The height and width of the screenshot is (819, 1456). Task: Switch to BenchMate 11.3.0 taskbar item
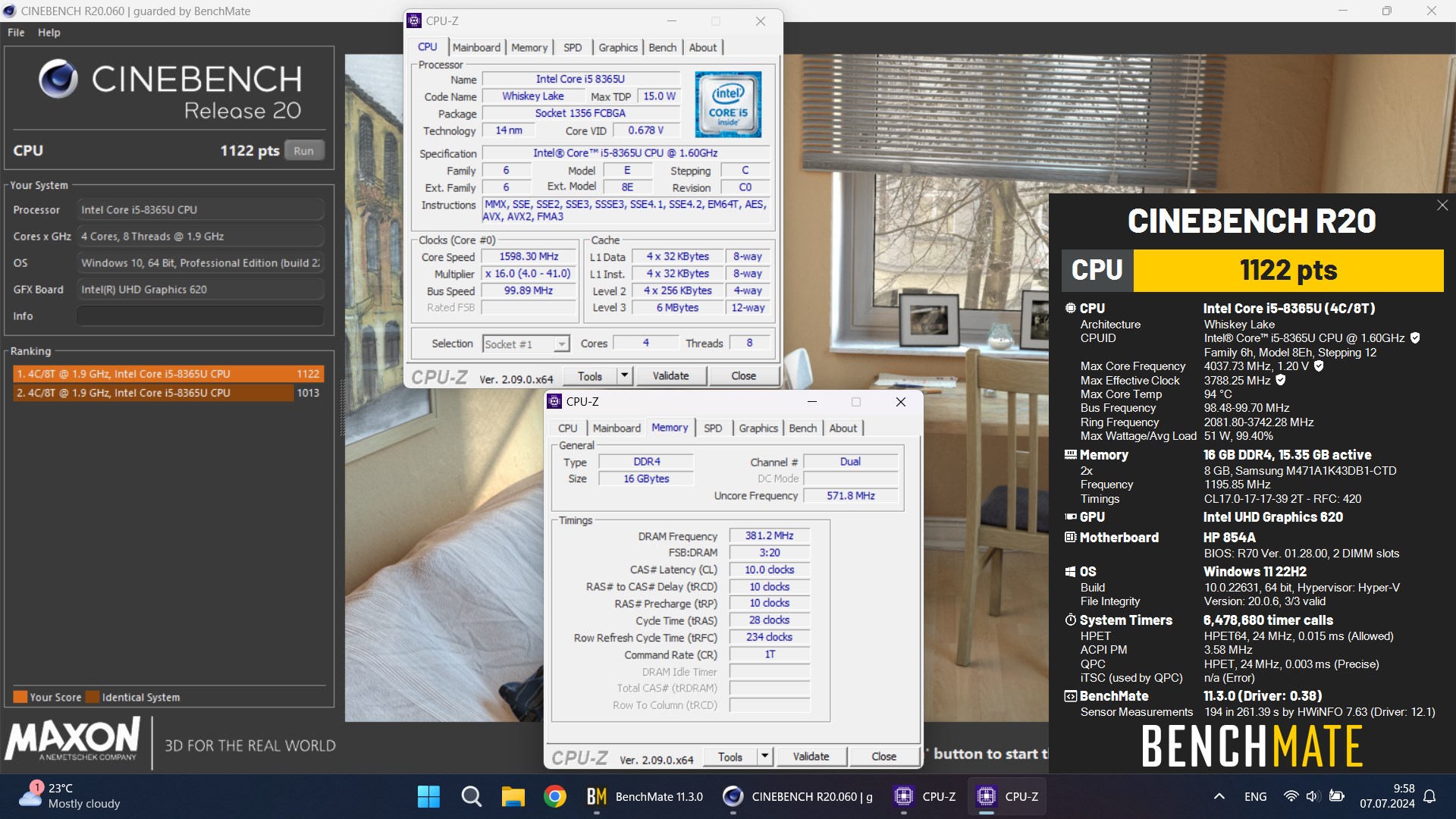click(x=645, y=796)
